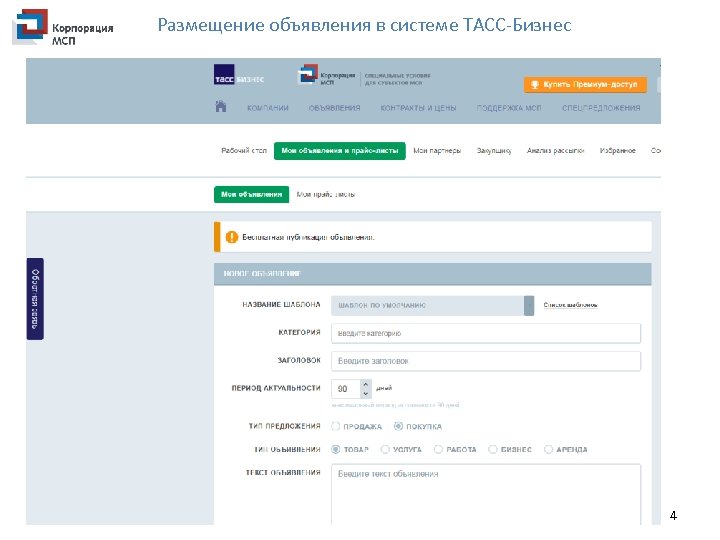720x540 pixels.
Task: Go to the home page via house icon
Action: [x=221, y=107]
